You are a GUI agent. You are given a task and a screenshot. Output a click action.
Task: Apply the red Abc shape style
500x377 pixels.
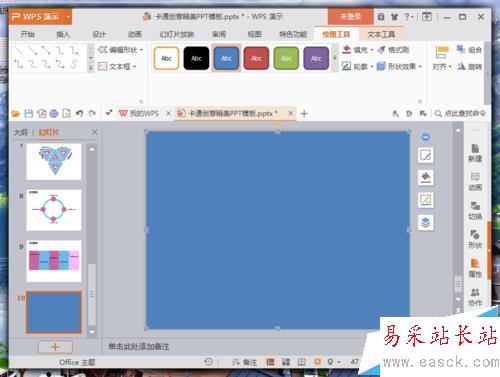click(x=256, y=58)
